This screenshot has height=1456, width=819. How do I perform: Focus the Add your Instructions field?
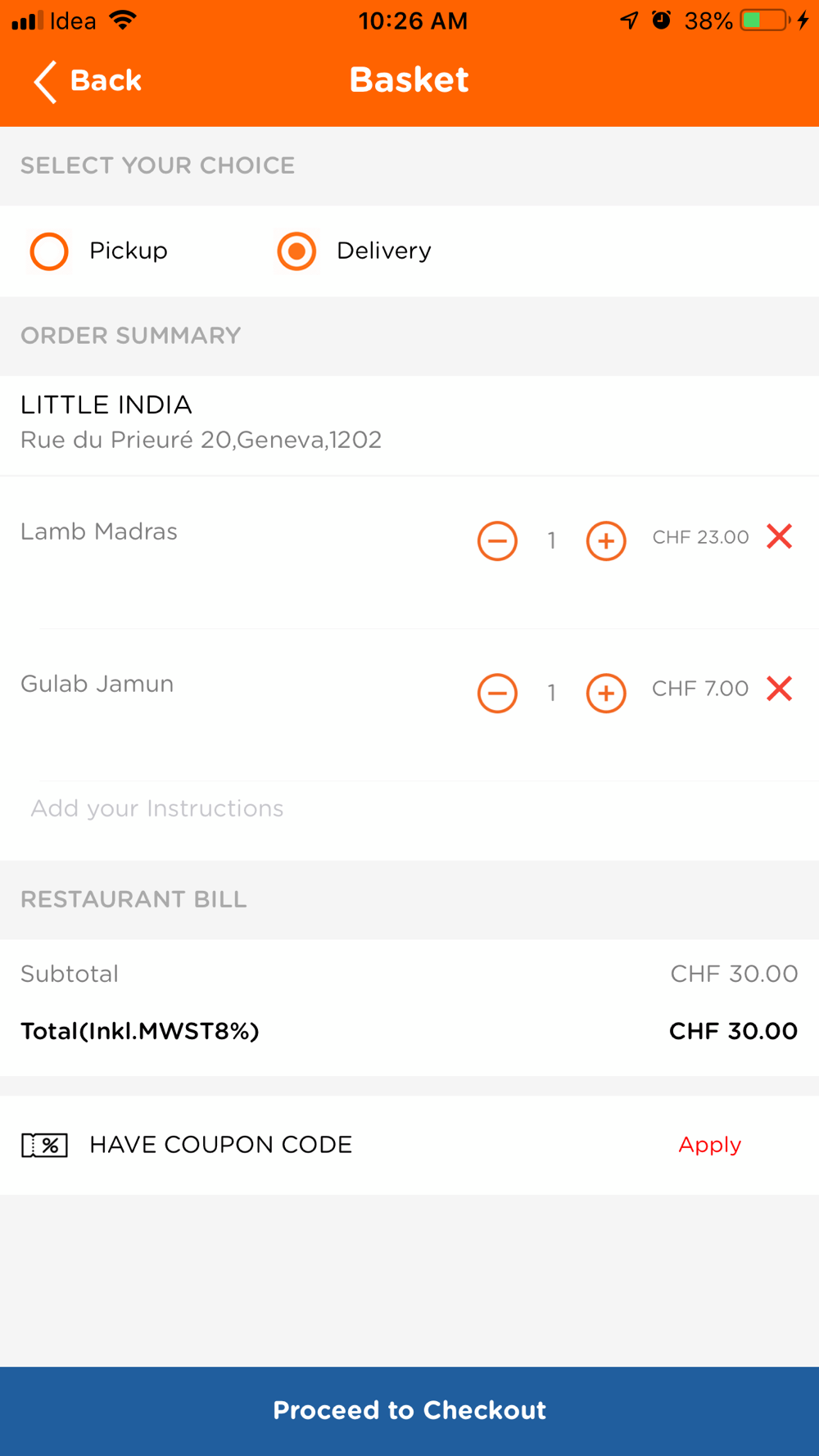click(409, 808)
